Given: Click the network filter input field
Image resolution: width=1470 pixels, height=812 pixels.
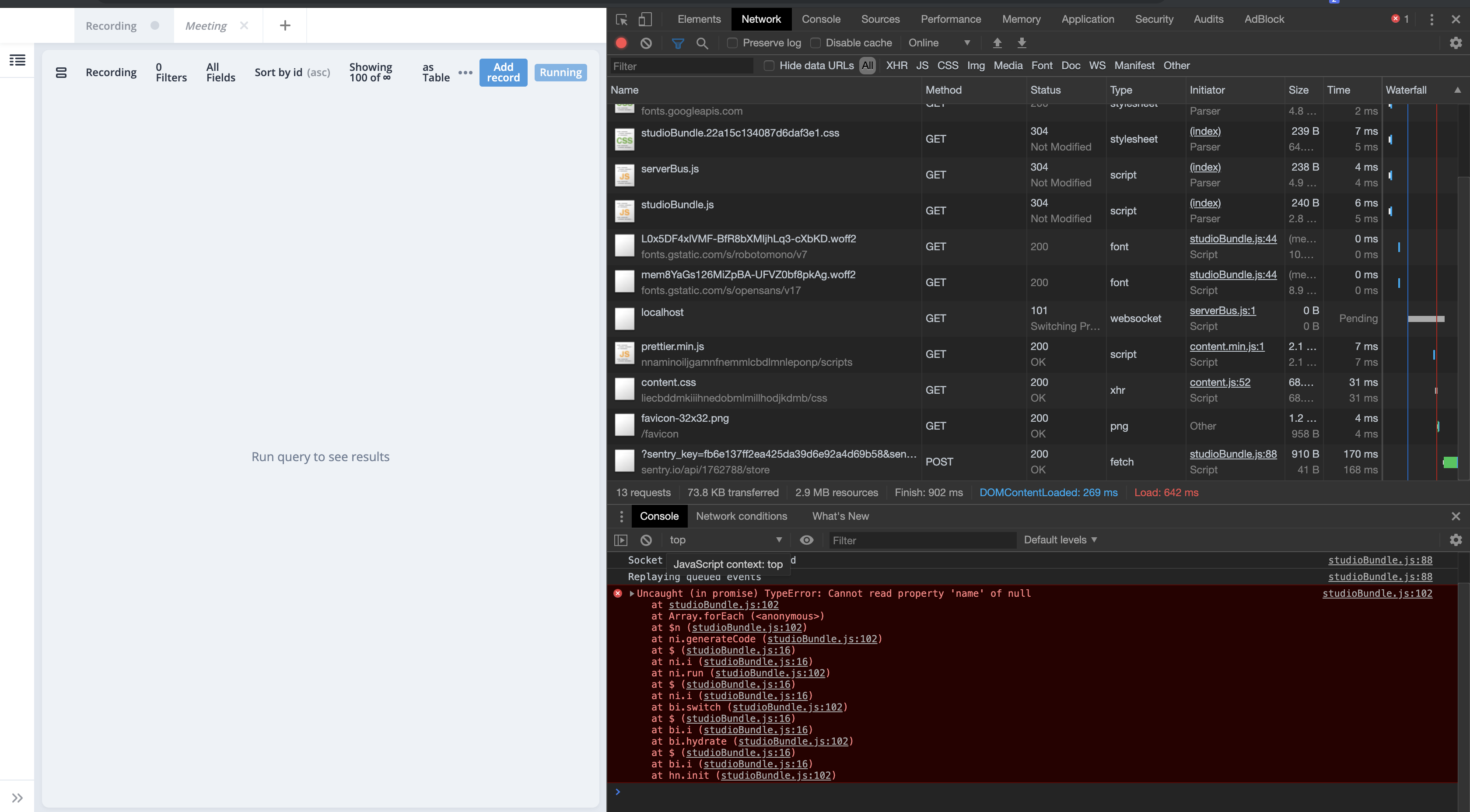Looking at the screenshot, I should tap(681, 66).
